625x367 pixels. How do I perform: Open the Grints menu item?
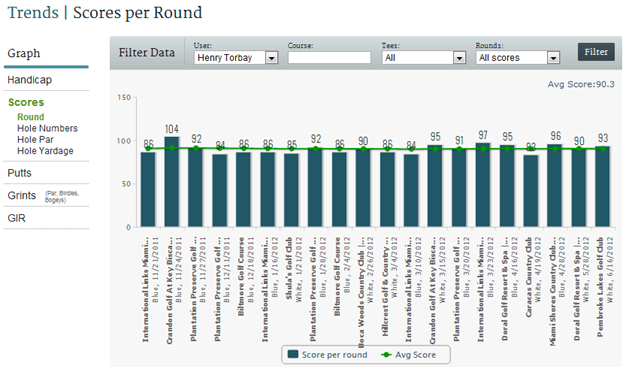[x=22, y=196]
